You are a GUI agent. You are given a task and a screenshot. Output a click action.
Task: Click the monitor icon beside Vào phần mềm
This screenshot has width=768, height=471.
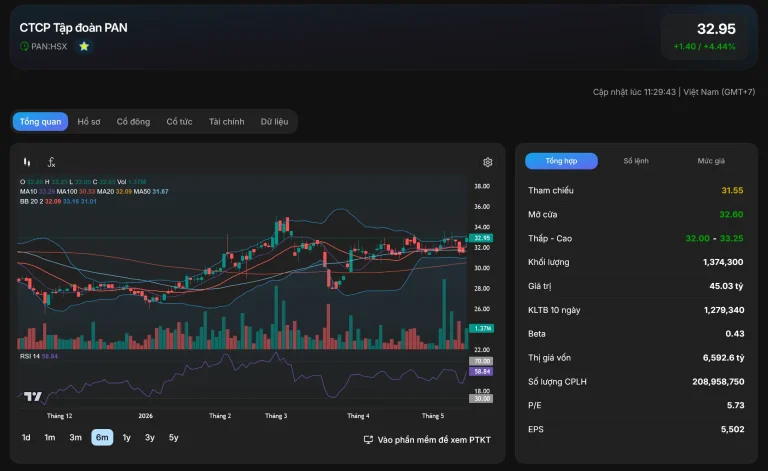(368, 440)
